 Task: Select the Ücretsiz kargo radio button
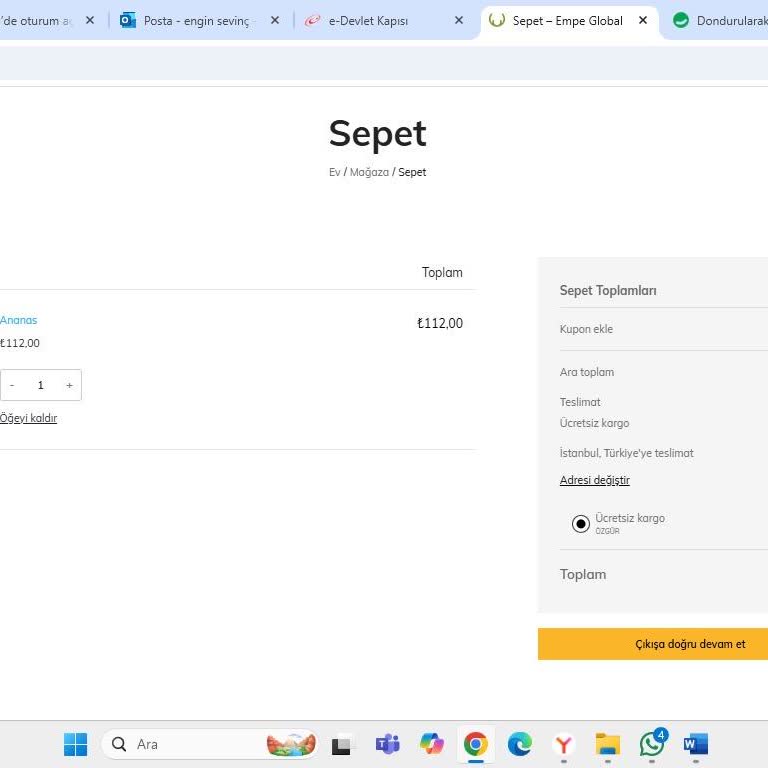(x=580, y=524)
